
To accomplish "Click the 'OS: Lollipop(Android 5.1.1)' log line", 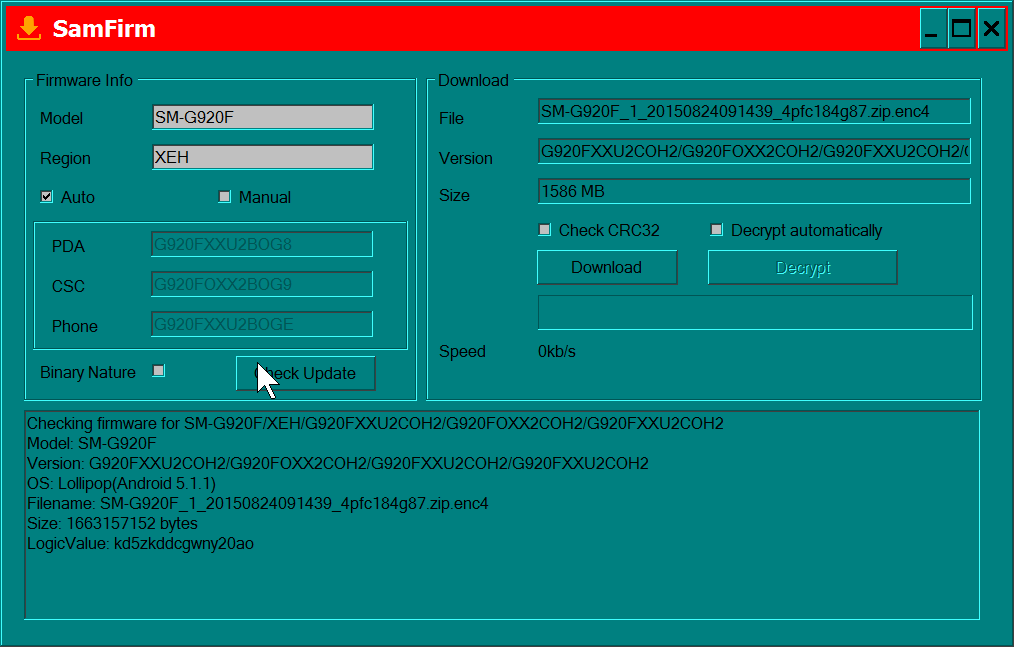I will click(122, 484).
